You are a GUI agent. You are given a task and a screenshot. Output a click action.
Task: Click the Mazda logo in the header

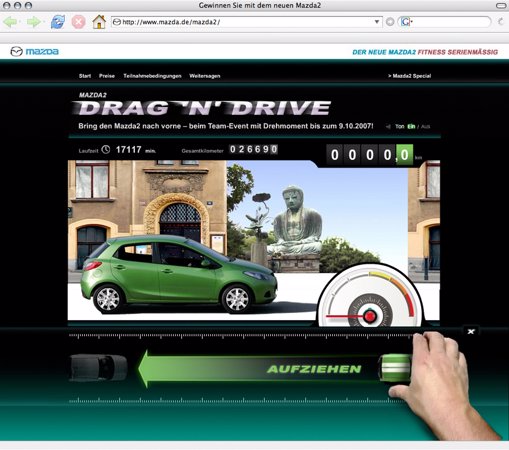[34, 52]
